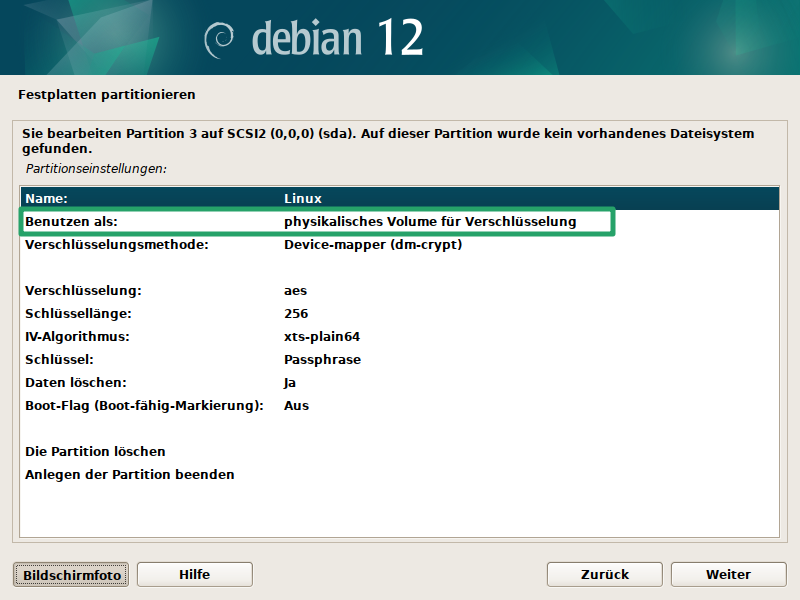The image size is (800, 600).
Task: Choose 'Anlegen der Partition beenden'
Action: click(129, 475)
